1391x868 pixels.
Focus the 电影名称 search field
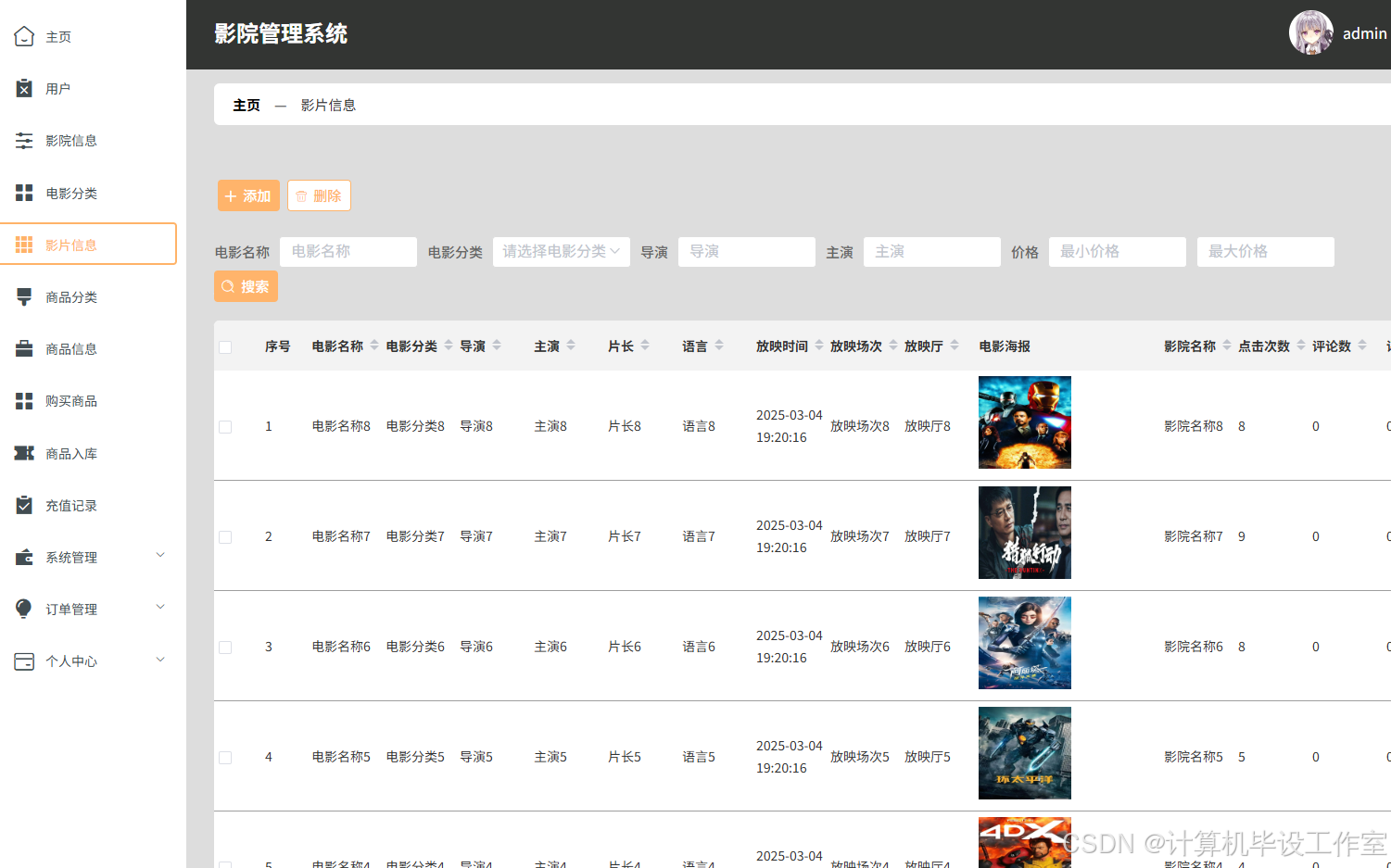[348, 252]
